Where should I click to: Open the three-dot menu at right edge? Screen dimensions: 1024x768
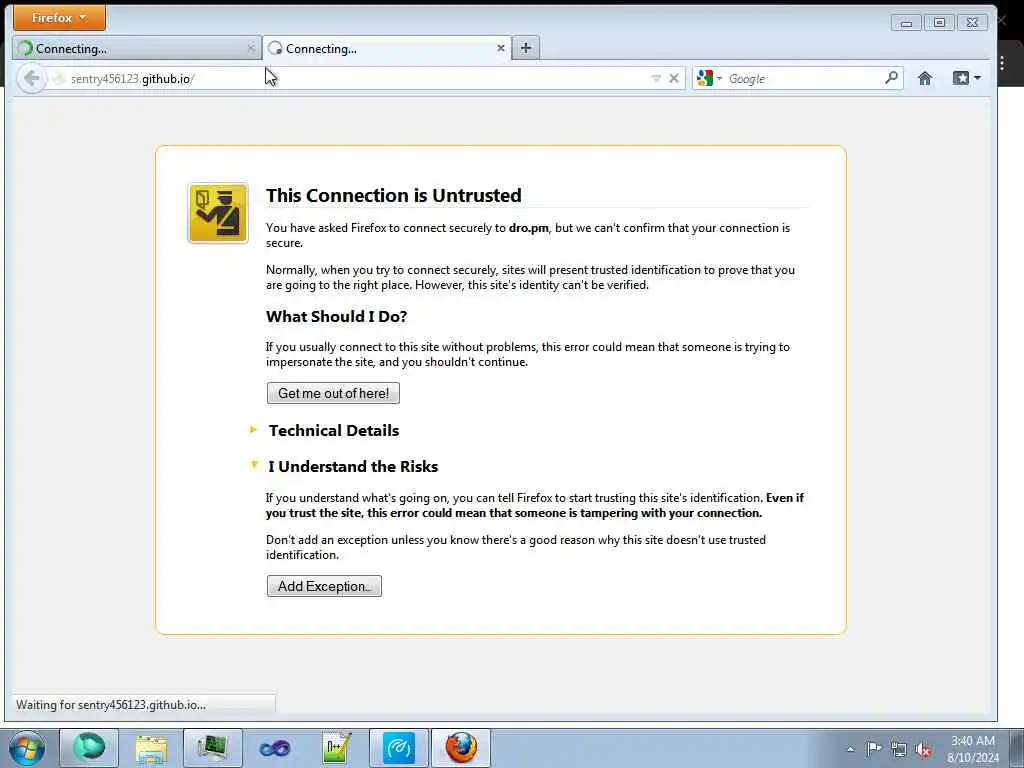[1002, 63]
